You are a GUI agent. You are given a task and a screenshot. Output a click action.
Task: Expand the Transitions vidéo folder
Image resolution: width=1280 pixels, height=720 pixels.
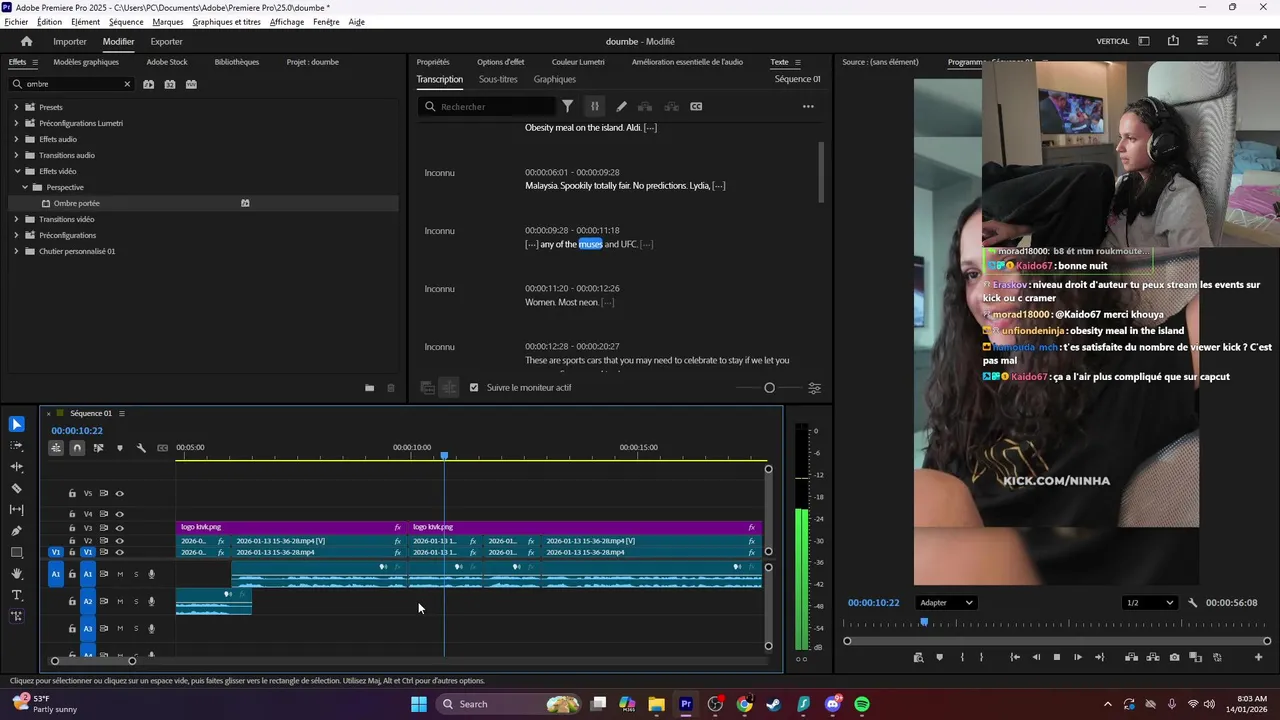16,219
